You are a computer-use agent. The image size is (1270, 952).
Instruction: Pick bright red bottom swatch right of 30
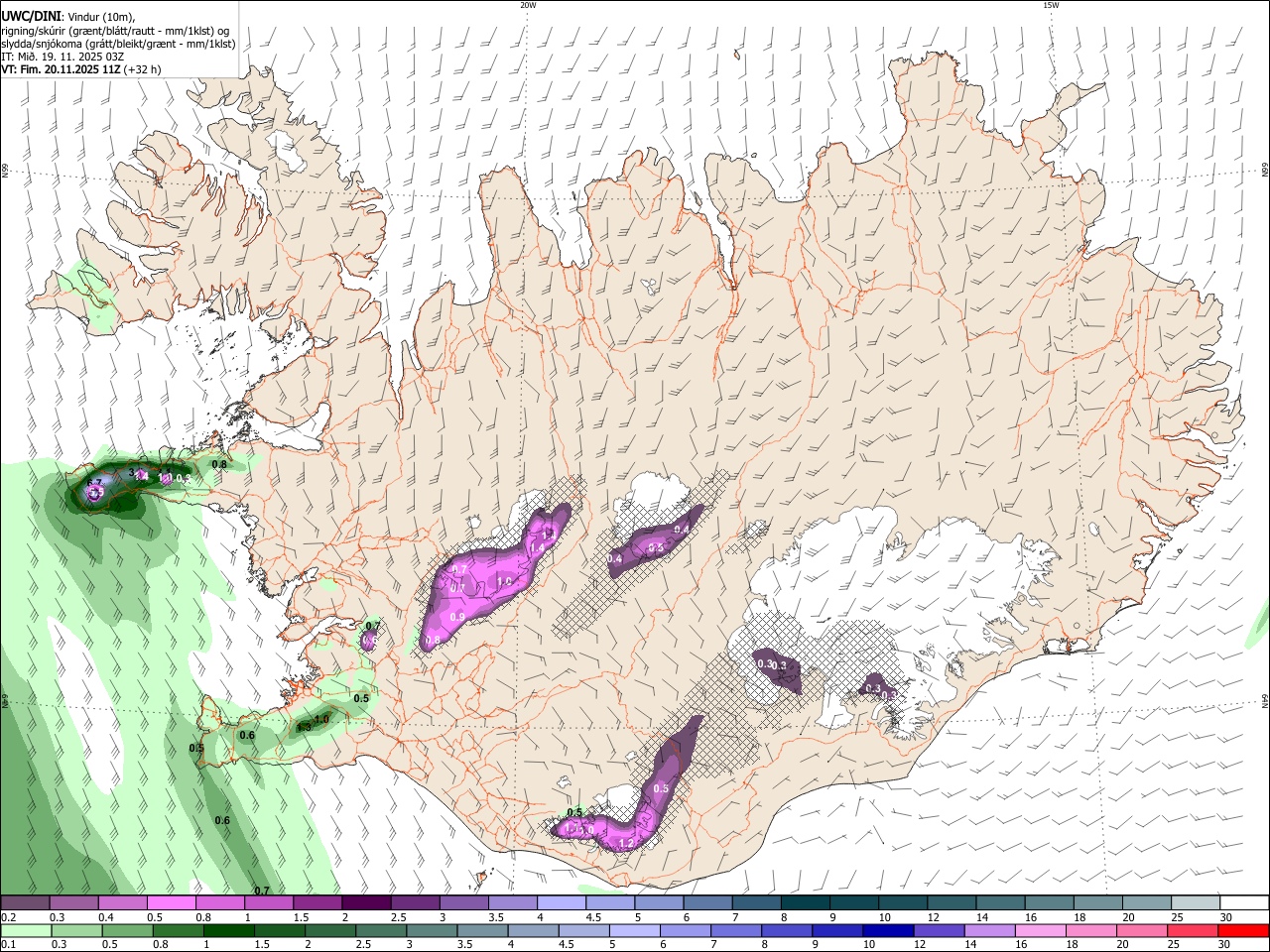pos(1244,930)
